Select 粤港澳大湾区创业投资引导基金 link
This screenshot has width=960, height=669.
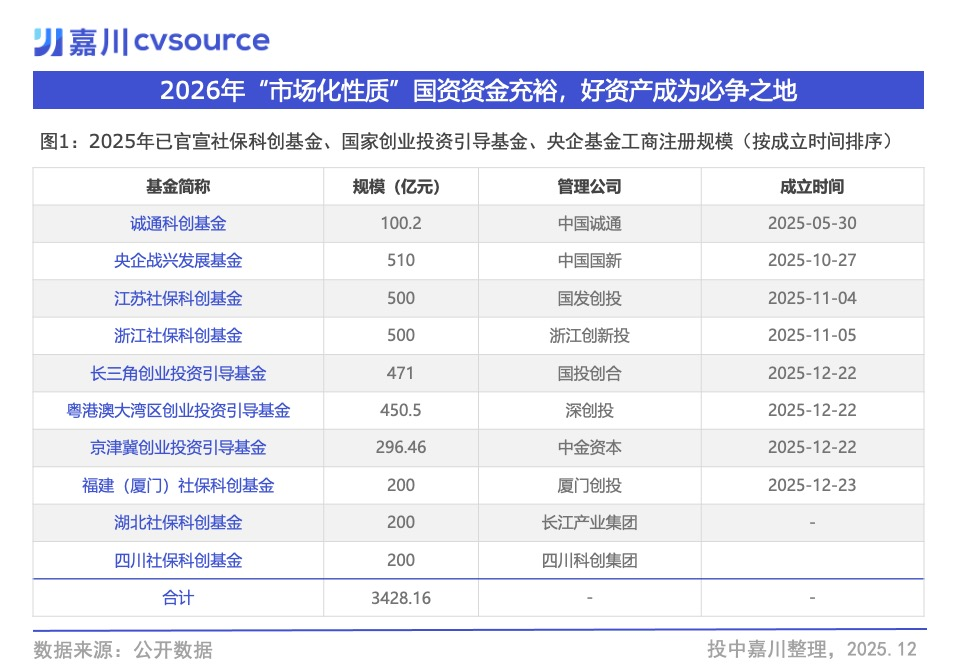[x=178, y=411]
